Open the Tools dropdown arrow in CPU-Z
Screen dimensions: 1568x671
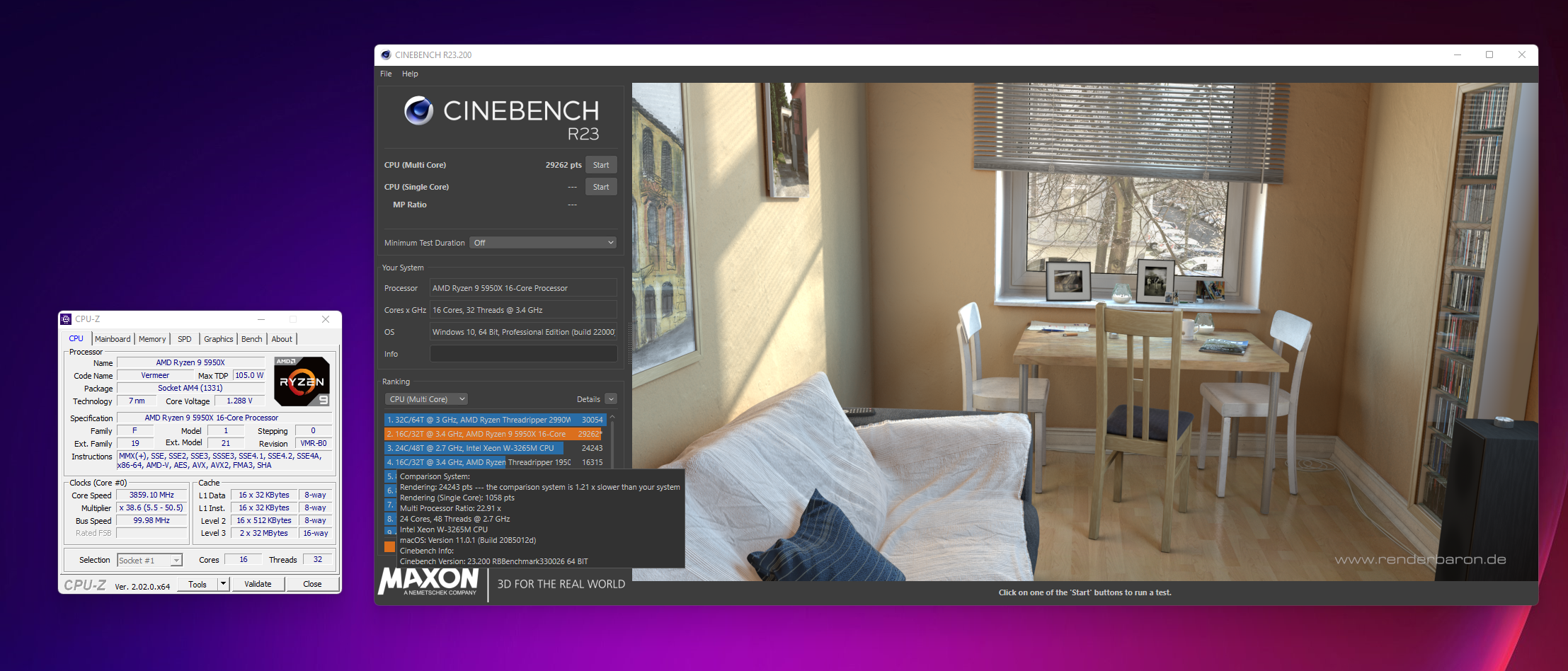tap(224, 585)
